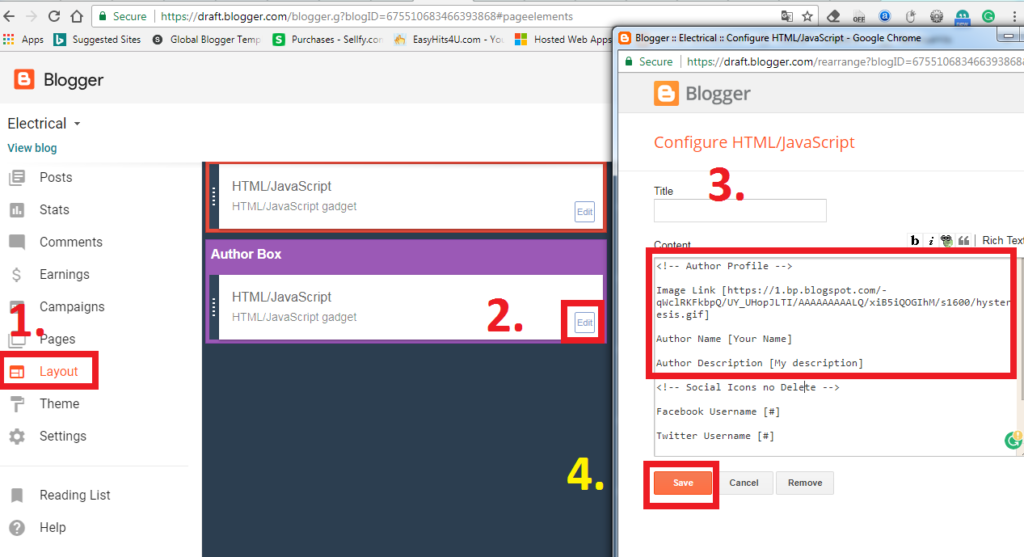Click the orange Blogger logo in main window
Image resolution: width=1024 pixels, height=557 pixels.
[24, 80]
